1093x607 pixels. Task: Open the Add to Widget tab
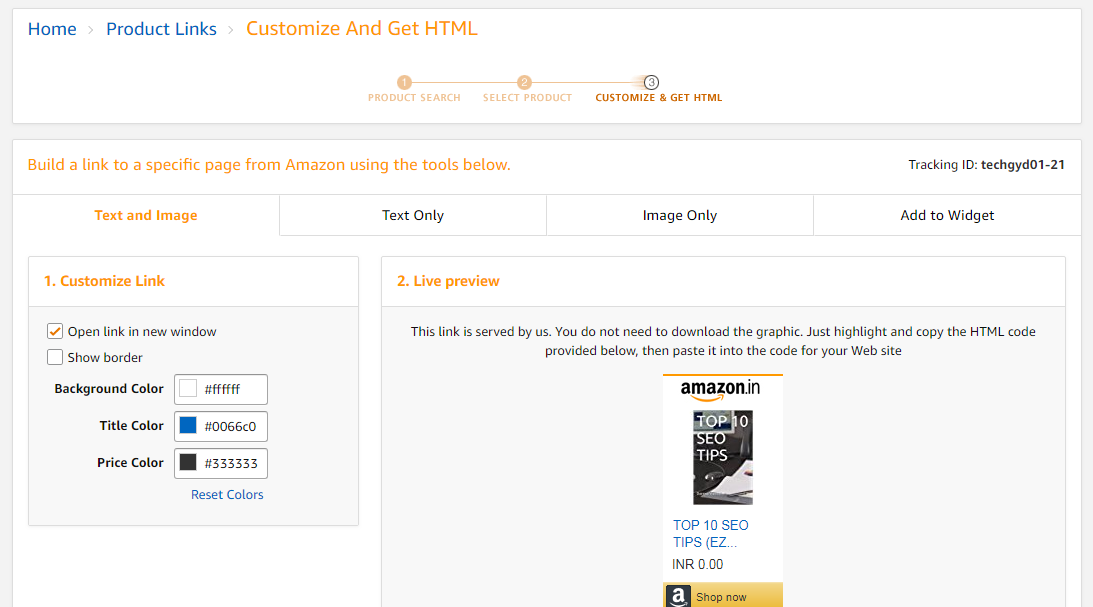(x=947, y=215)
